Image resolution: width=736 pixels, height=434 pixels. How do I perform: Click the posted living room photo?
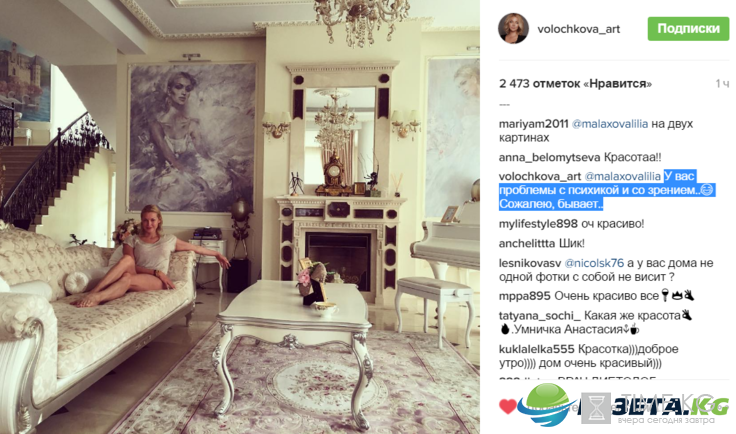pos(240,217)
